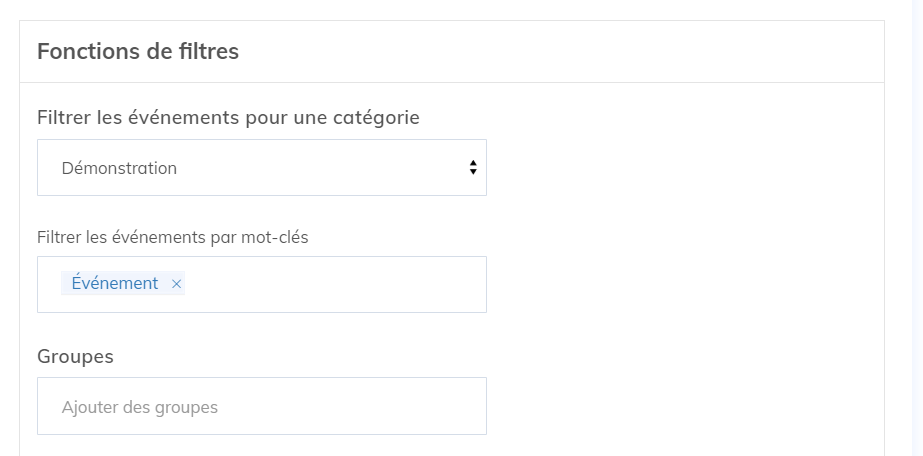Click the word Événement inside the blue tag
Screen dimensions: 923x456
click(114, 284)
